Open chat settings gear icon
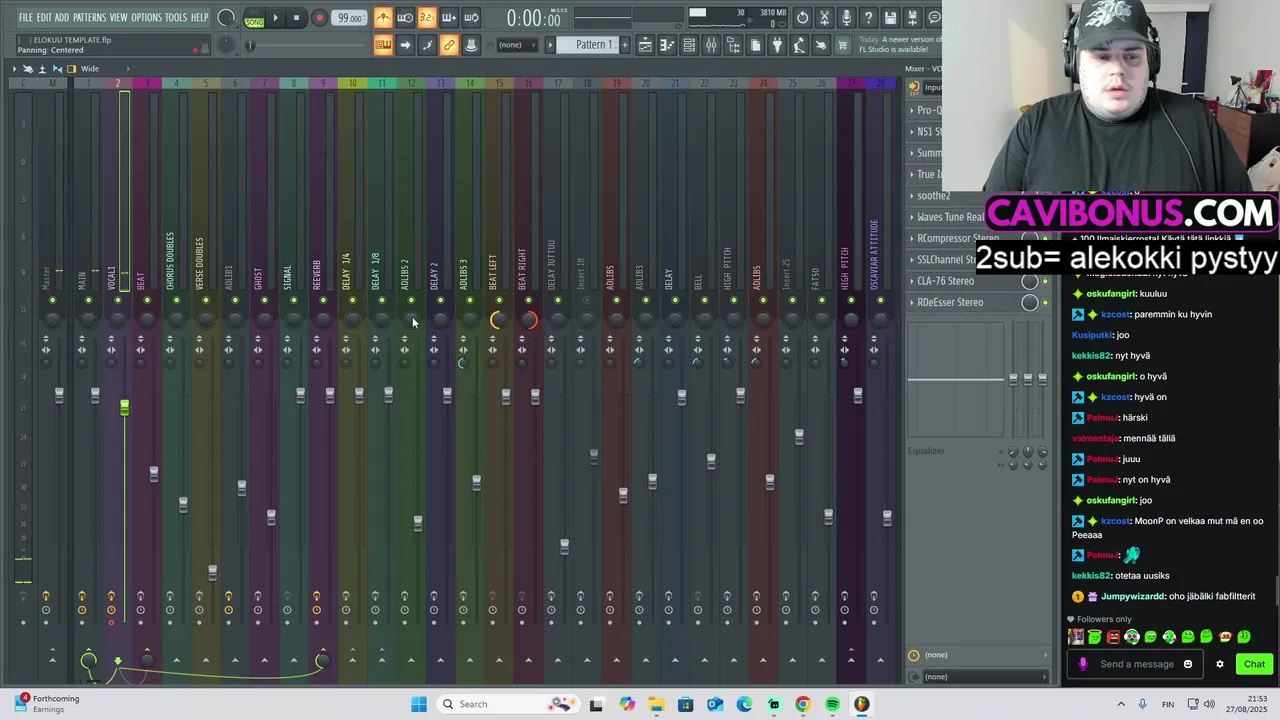Screen dimensions: 1280x720 pyautogui.click(x=1219, y=664)
